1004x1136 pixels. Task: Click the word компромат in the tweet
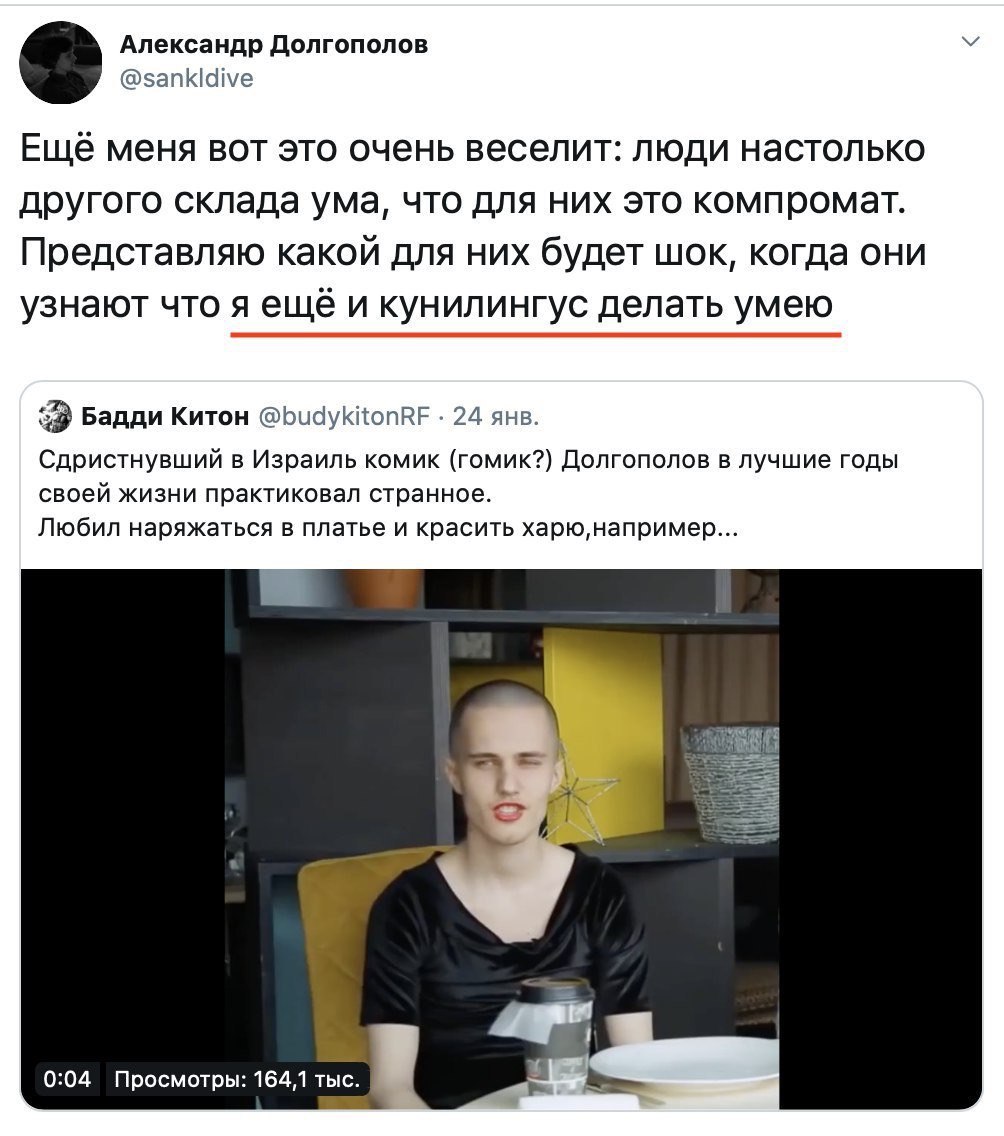coord(799,201)
